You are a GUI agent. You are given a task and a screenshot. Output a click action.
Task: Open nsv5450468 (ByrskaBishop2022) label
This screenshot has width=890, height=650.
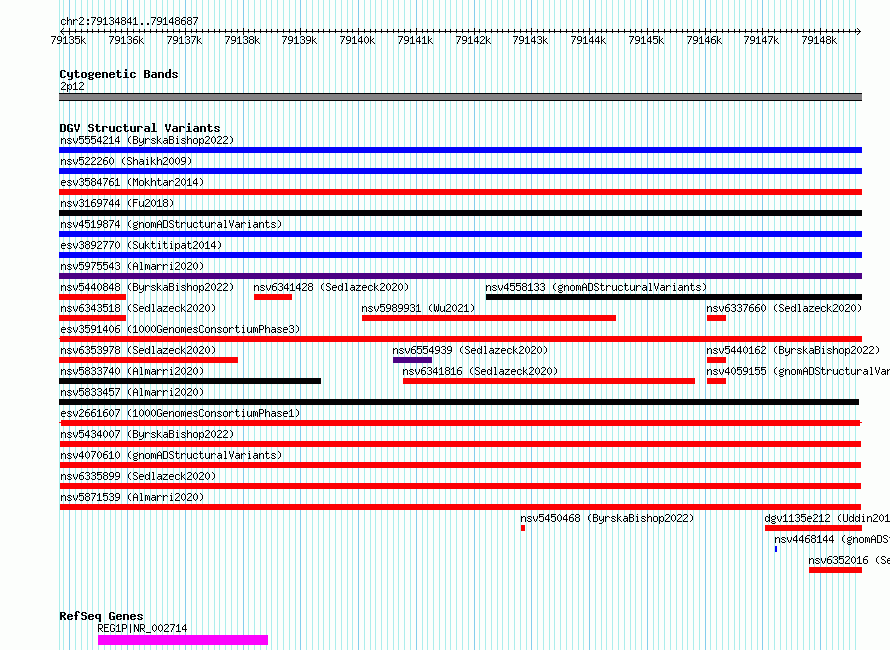(x=607, y=518)
